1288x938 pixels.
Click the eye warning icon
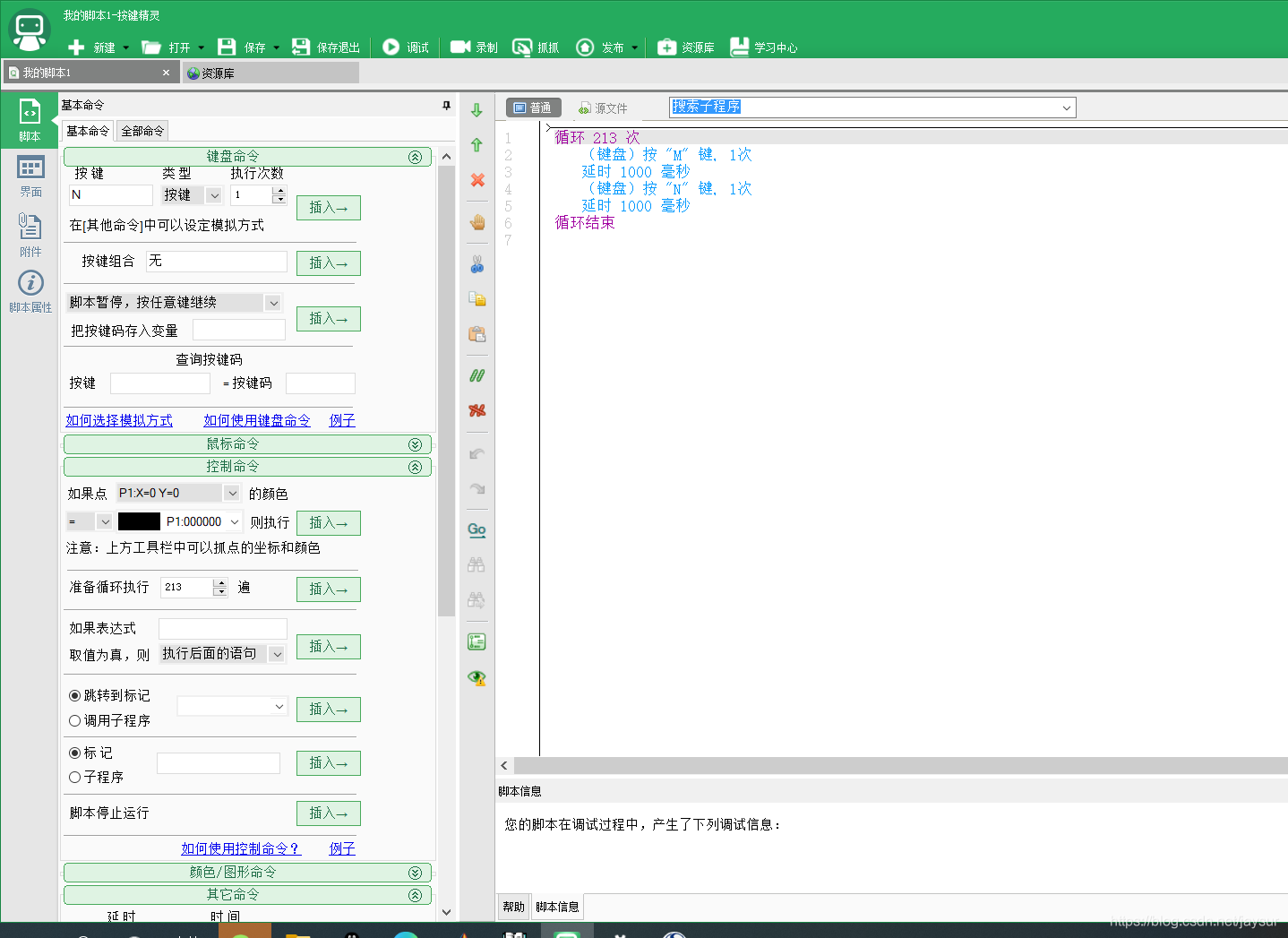pyautogui.click(x=477, y=677)
